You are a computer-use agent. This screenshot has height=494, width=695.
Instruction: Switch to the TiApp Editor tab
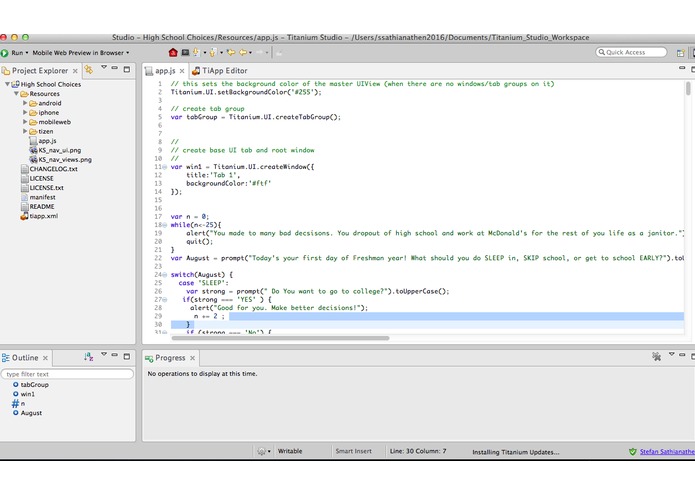(x=220, y=70)
